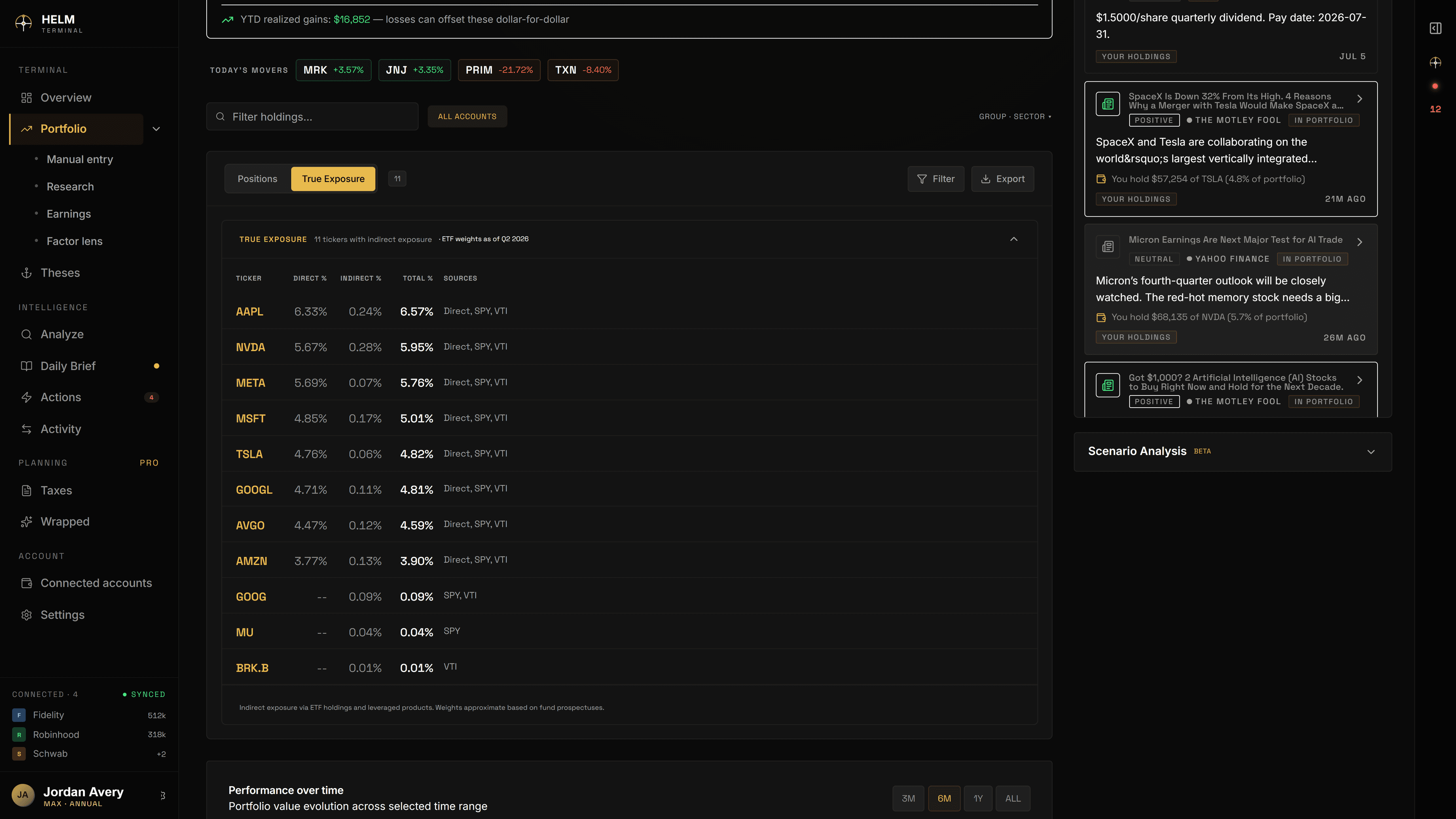
Task: Open Got $1,000 article using its chevron
Action: click(1360, 381)
